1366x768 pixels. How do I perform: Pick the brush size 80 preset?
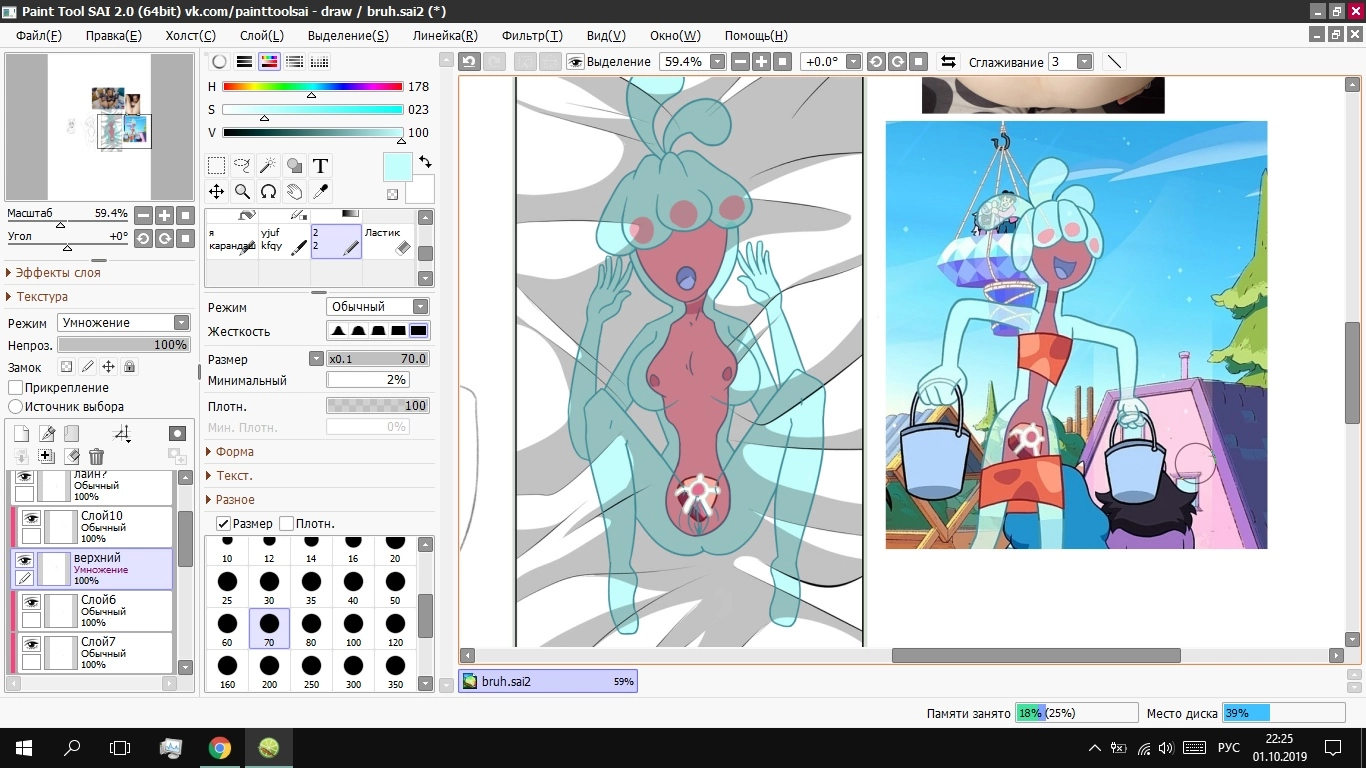click(x=311, y=623)
